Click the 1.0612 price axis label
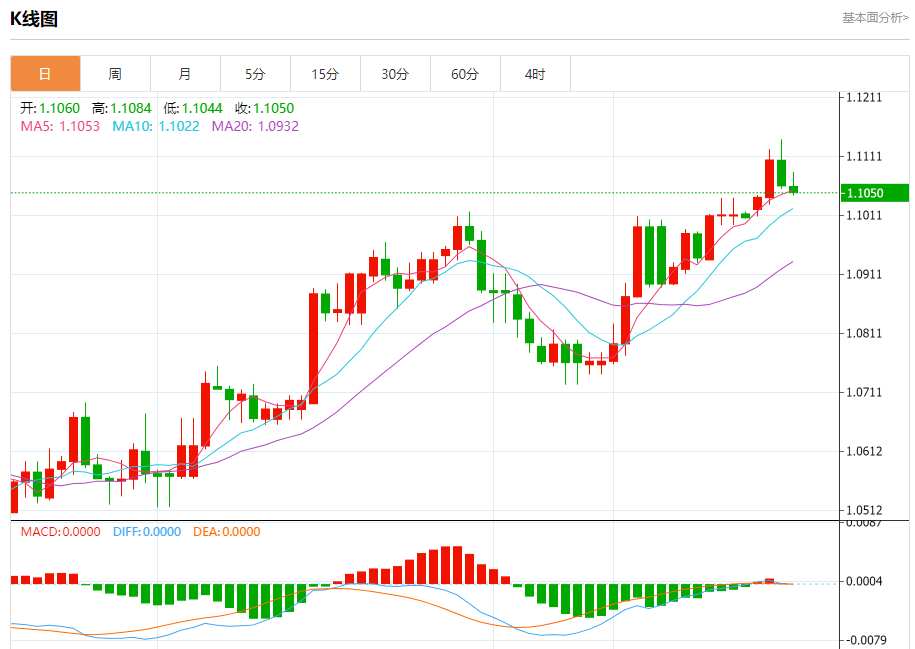 click(x=864, y=451)
